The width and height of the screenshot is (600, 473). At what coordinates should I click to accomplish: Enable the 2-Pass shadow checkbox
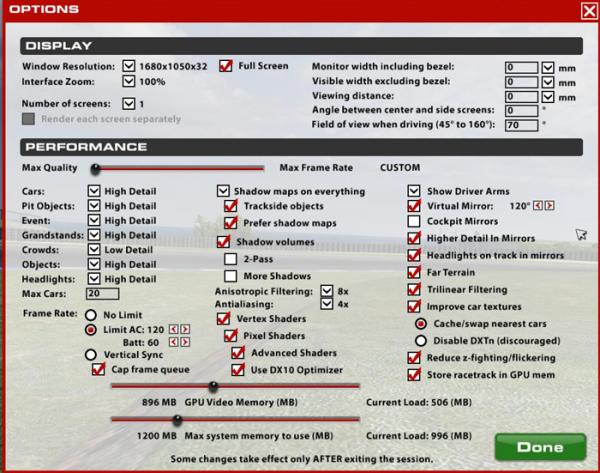point(231,259)
